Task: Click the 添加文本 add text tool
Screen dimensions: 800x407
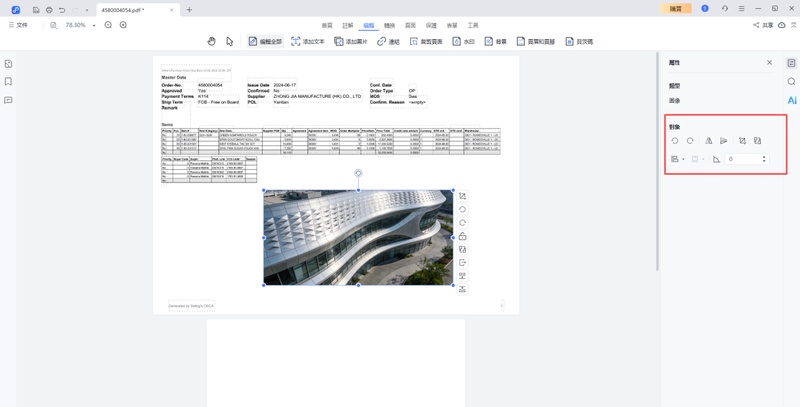Action: [x=308, y=41]
